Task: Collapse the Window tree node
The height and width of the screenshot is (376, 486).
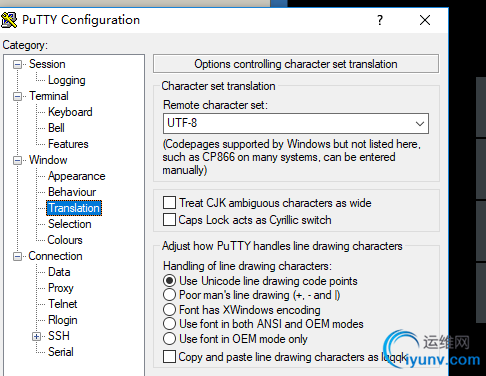Action: click(x=17, y=160)
